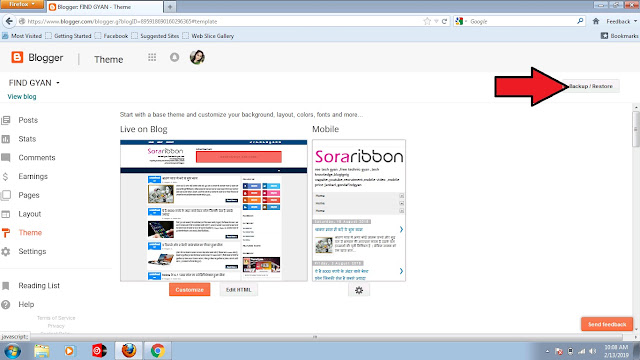Screen dimensions: 640x360
Task: Open Windows Media Player taskbar icon
Action: point(69,351)
